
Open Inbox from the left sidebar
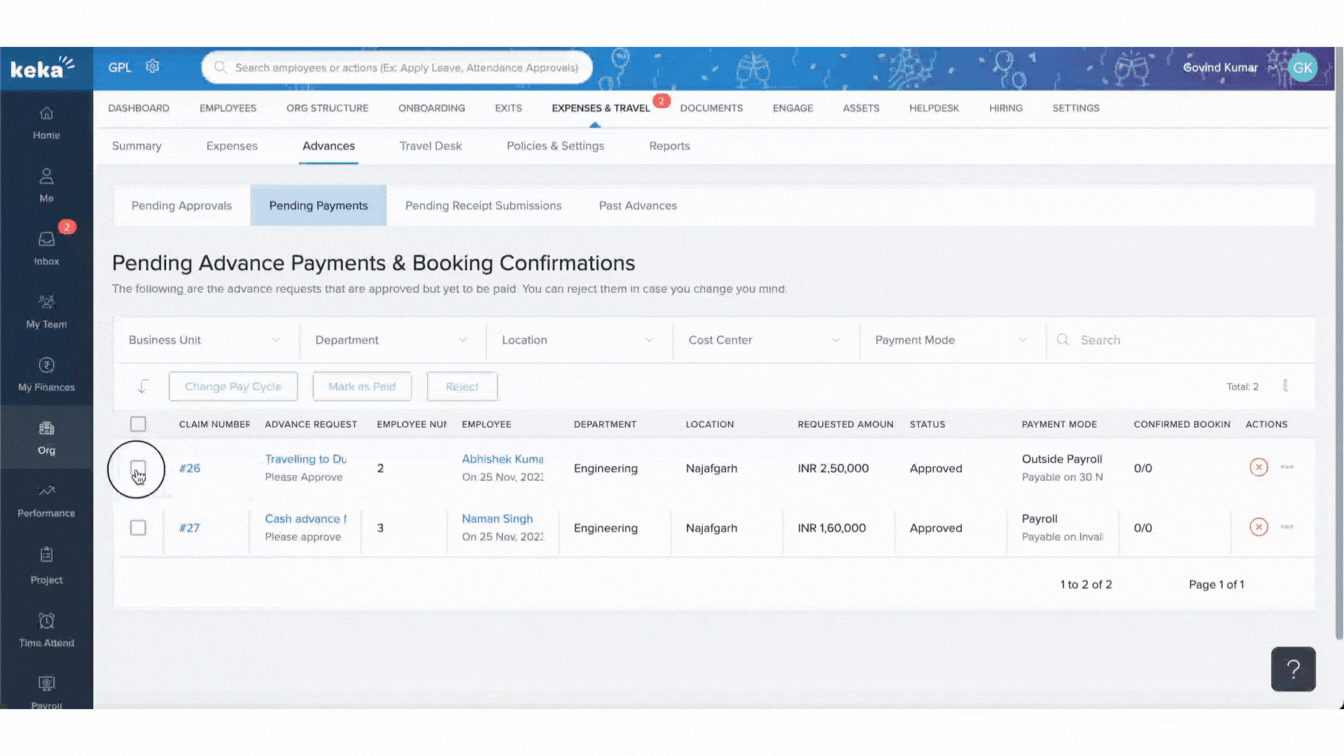click(x=46, y=246)
